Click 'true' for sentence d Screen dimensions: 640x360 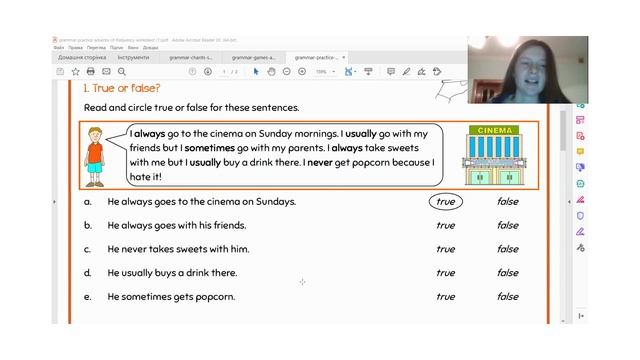(446, 273)
